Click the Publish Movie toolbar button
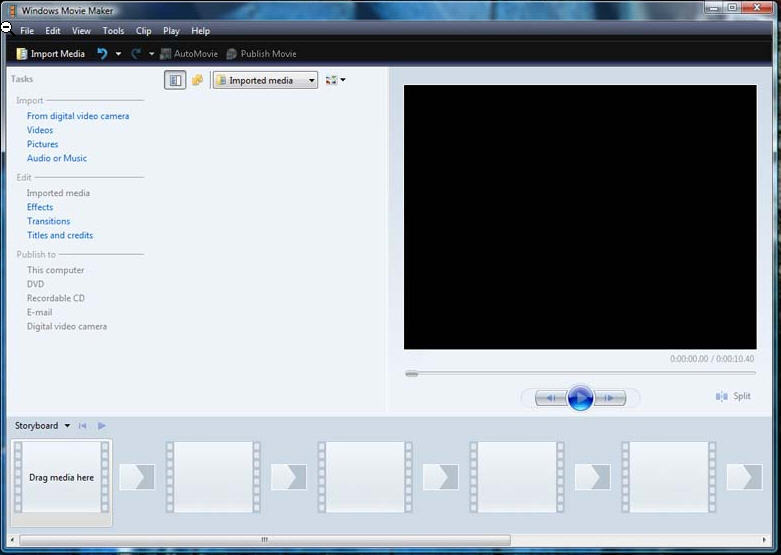 [261, 54]
